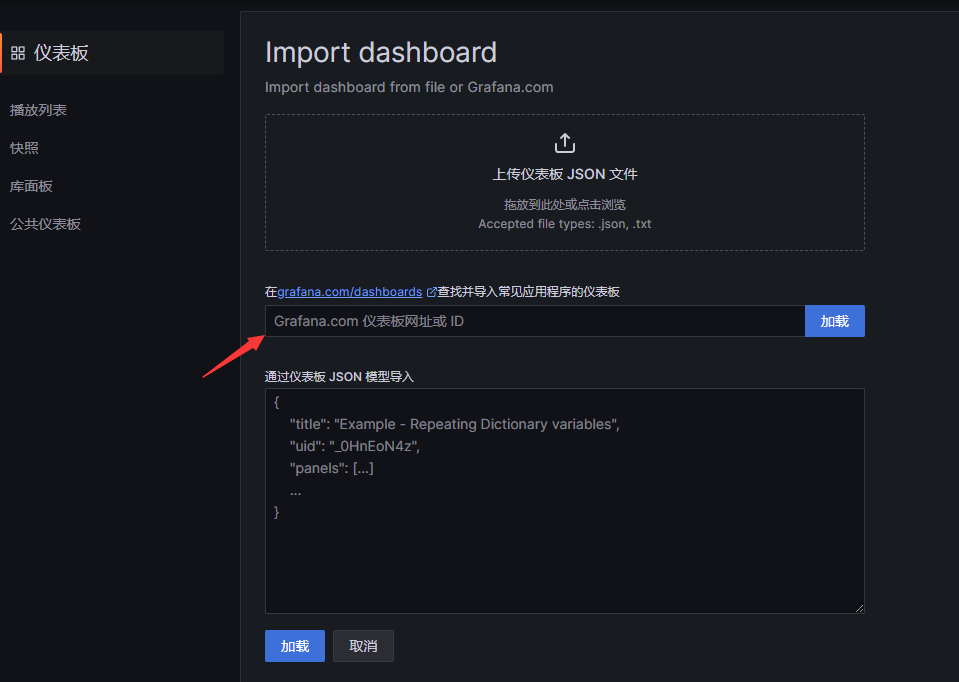Open the 仪表板 sidebar section
This screenshot has height=682, width=959.
112,53
